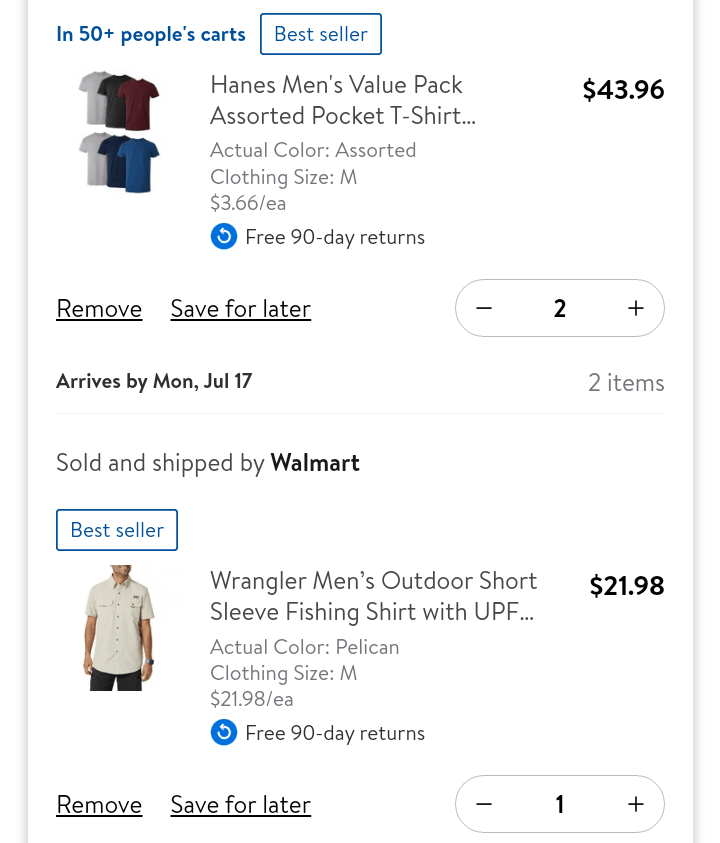720x843 pixels.
Task: Click Hanes quantity value field
Action: click(x=560, y=308)
